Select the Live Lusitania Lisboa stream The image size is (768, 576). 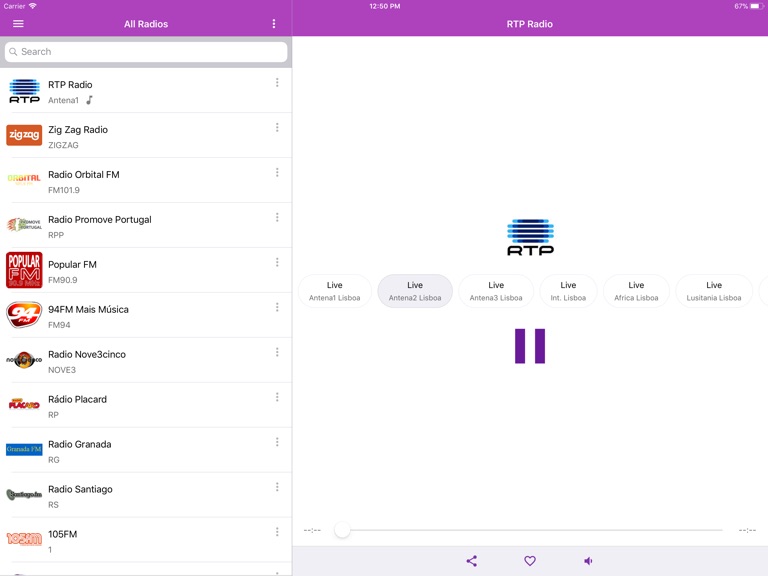(714, 291)
